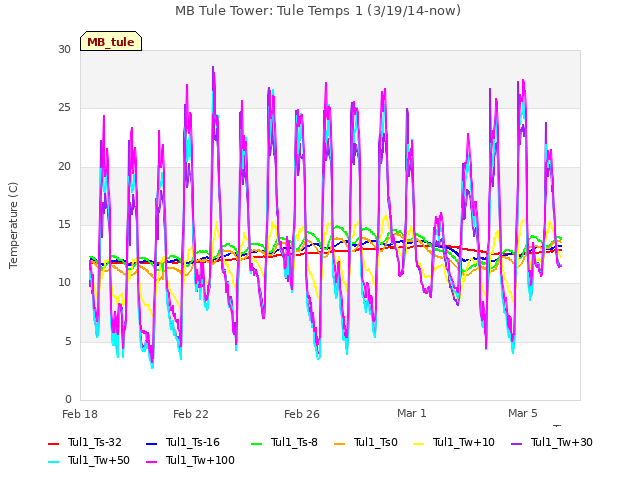
Task: Click the cyan Tul1_Tw+50 legend color marker
Action: coord(54,462)
